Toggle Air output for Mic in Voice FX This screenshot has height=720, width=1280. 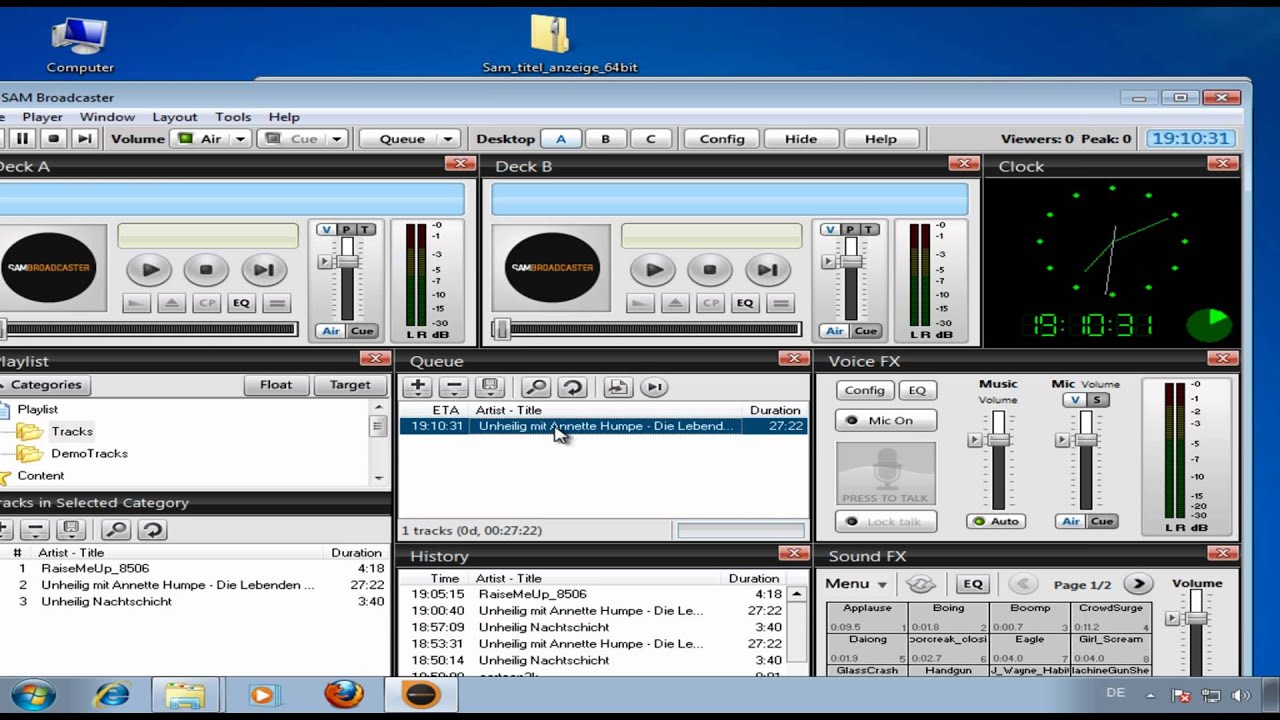[x=1071, y=521]
